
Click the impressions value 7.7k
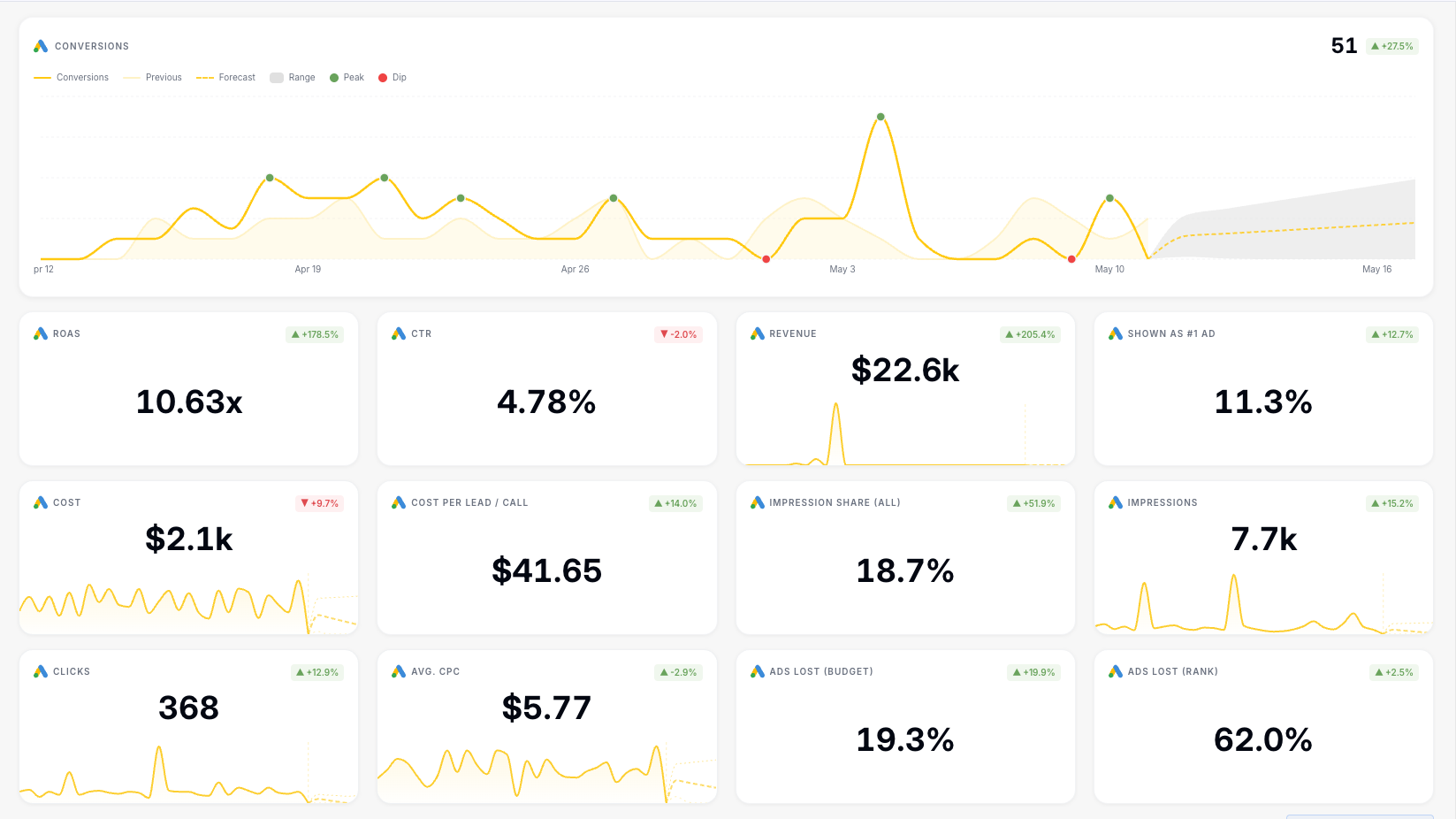click(x=1263, y=539)
